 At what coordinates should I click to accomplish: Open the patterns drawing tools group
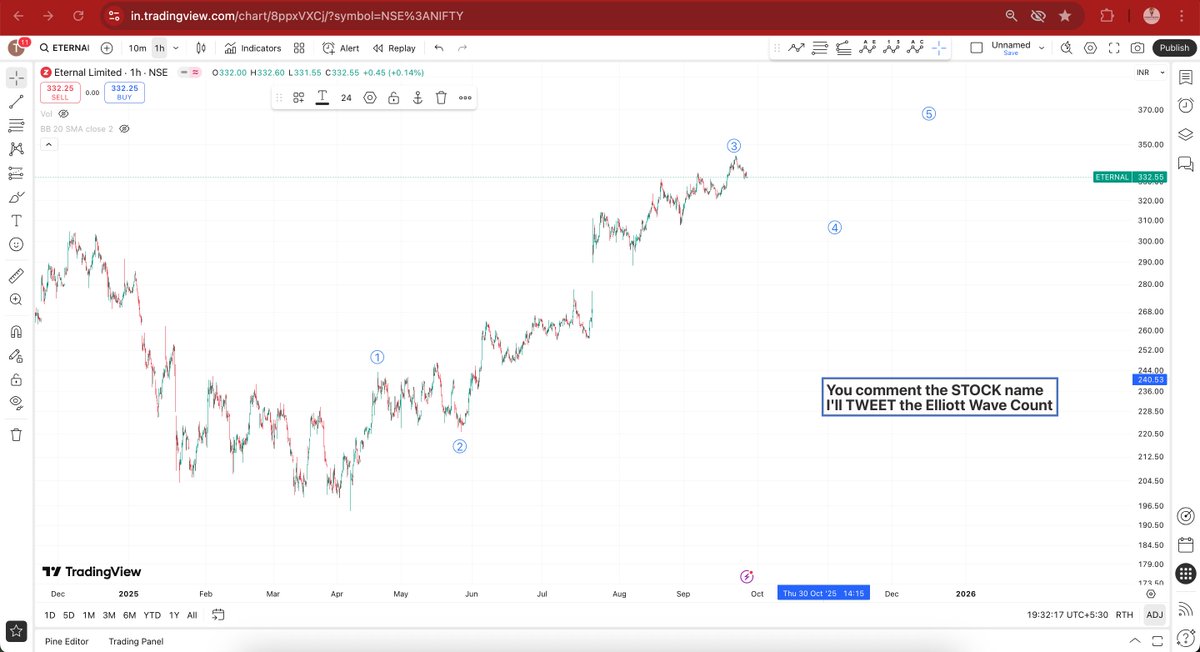16,149
